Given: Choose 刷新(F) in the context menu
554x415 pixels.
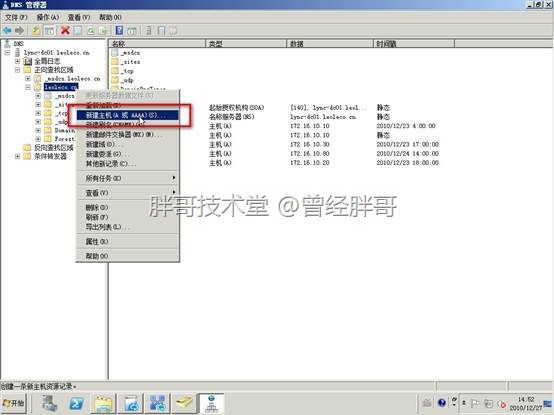Looking at the screenshot, I should pyautogui.click(x=128, y=217).
